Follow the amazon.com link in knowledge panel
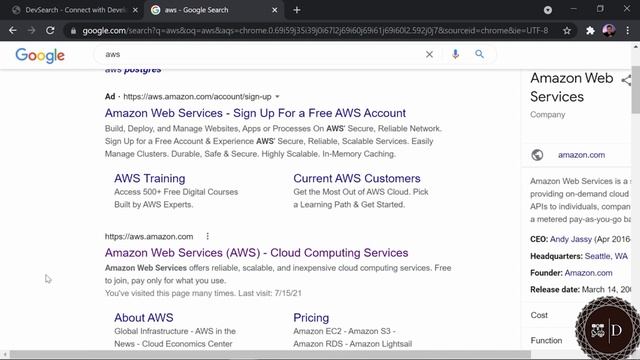 point(581,155)
